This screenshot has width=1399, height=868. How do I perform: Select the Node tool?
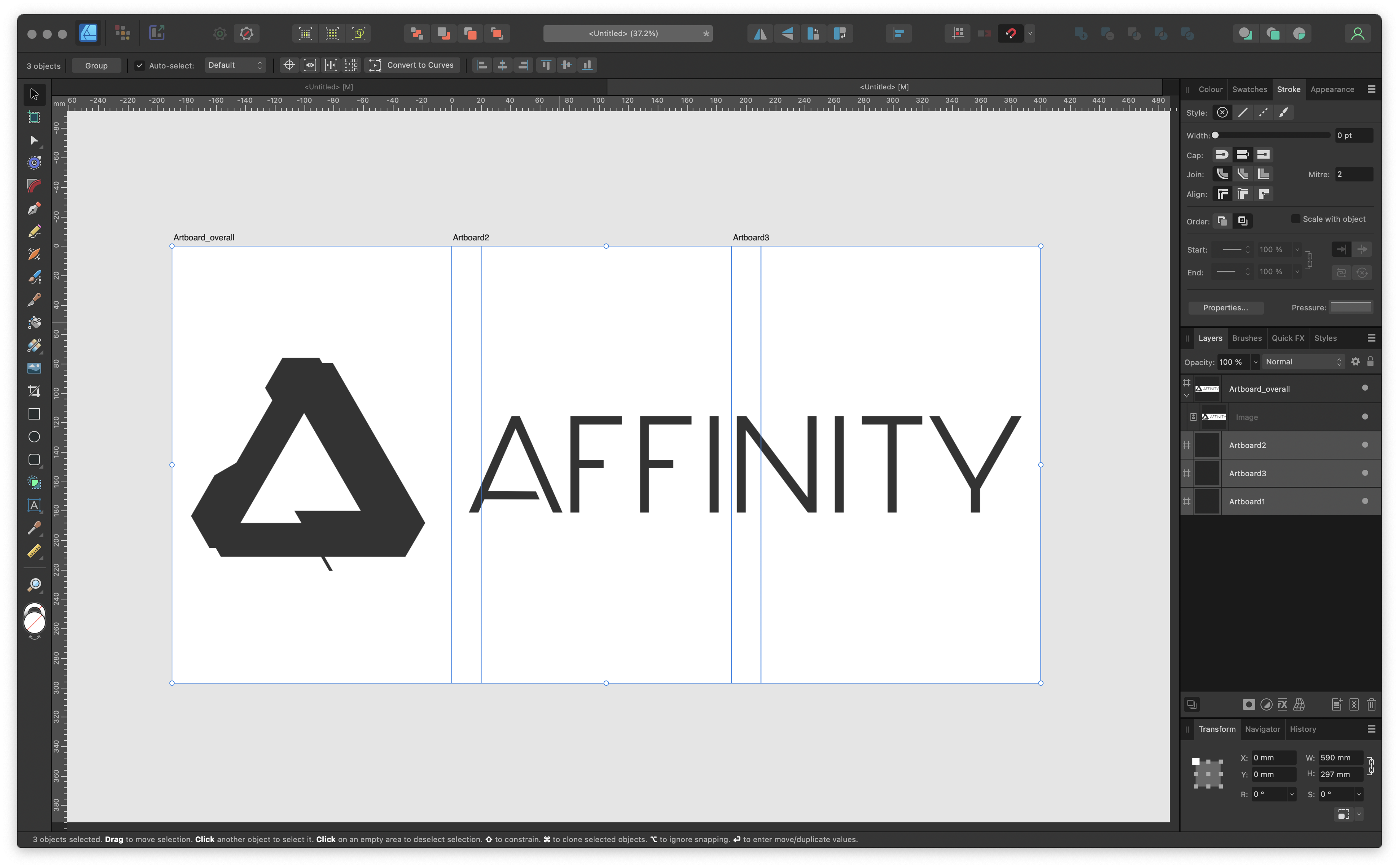coord(35,140)
